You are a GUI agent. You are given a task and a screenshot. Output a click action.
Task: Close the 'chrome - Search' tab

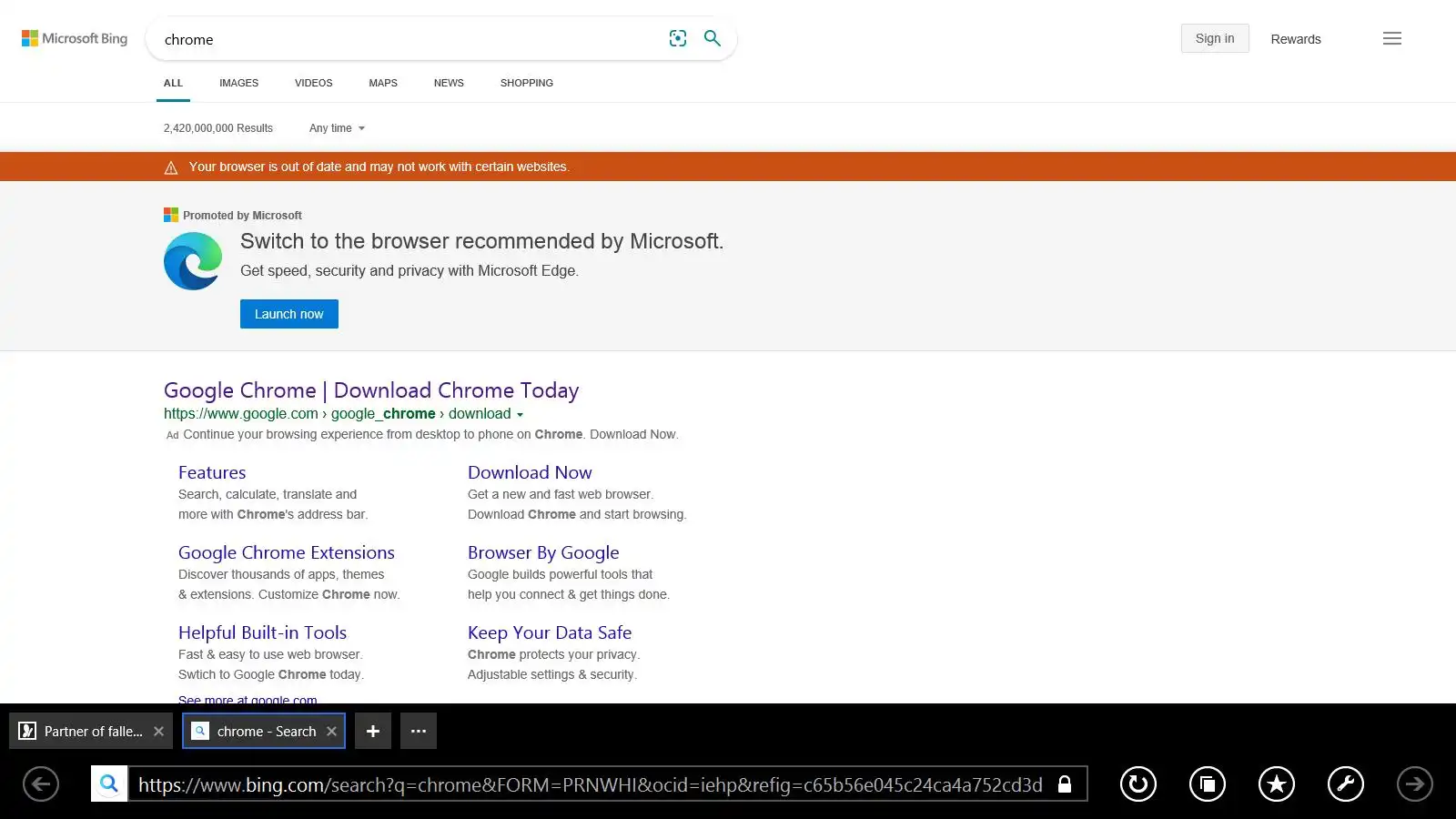coord(331,731)
